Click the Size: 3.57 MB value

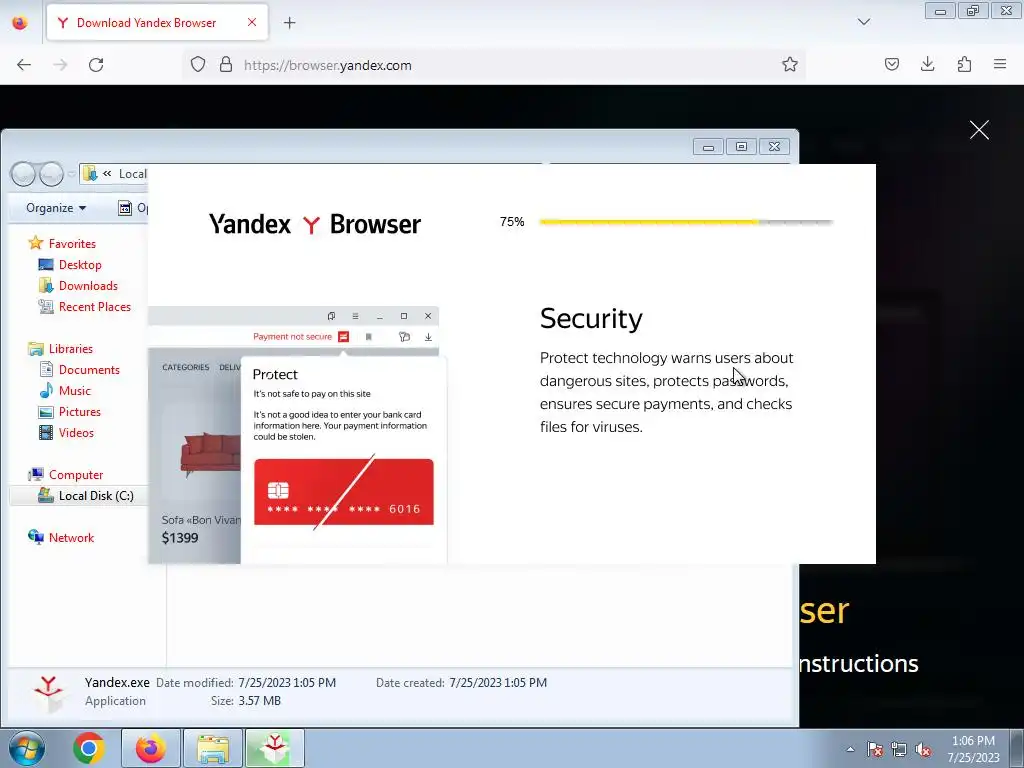pos(259,701)
